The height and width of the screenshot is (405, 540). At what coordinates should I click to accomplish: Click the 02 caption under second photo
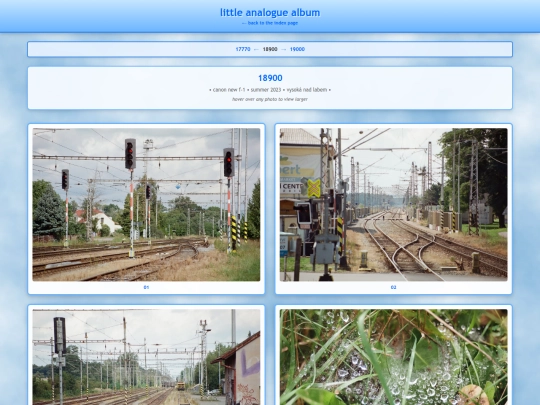394,287
